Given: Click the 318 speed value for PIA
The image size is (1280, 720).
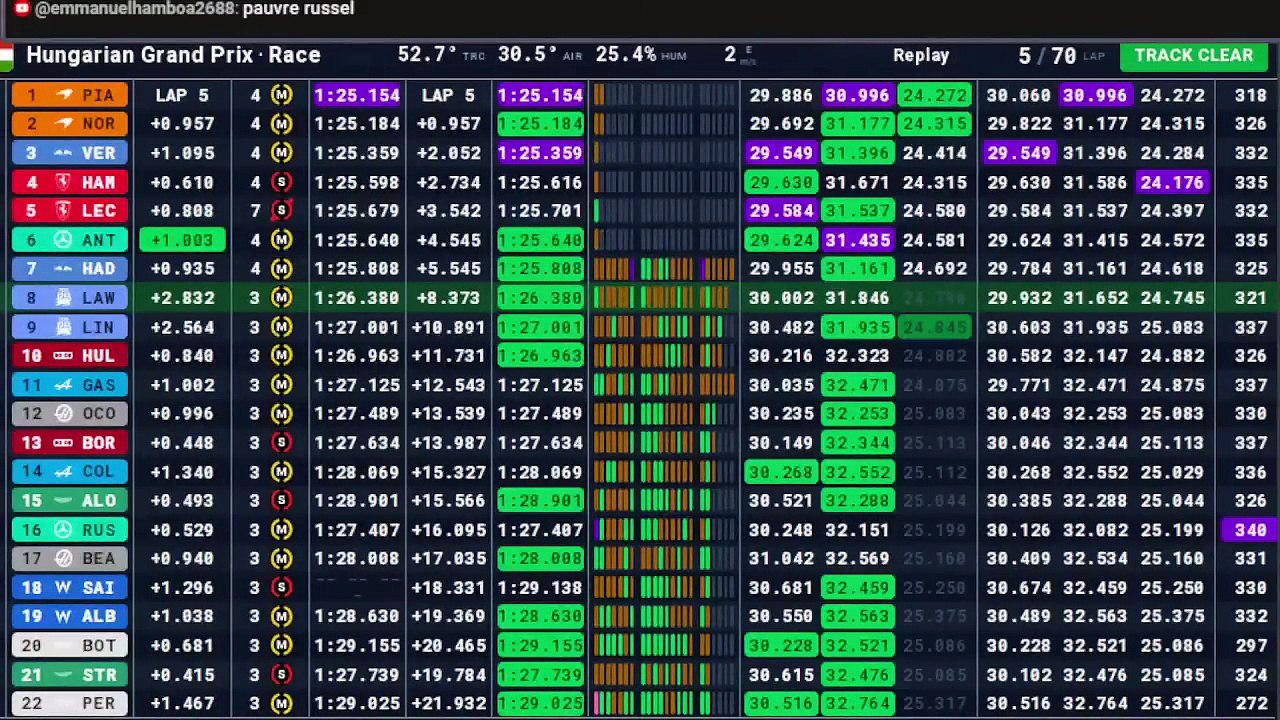Looking at the screenshot, I should [x=1250, y=95].
